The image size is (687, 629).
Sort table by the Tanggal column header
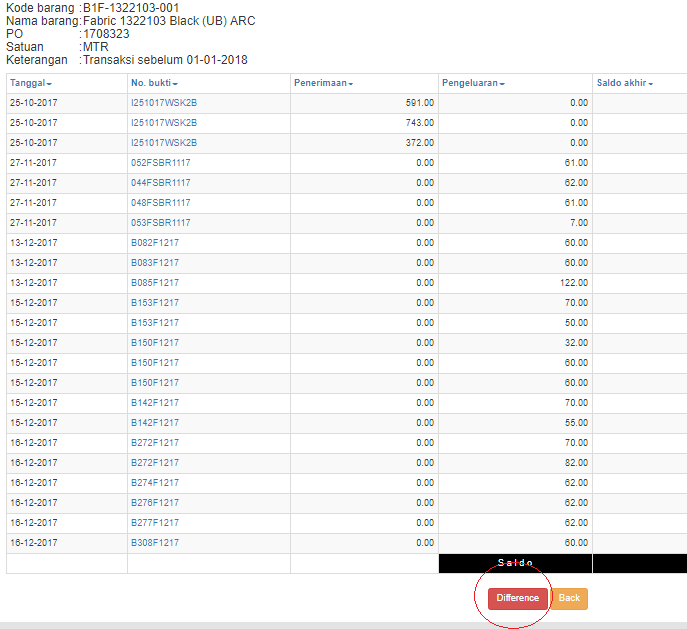31,83
